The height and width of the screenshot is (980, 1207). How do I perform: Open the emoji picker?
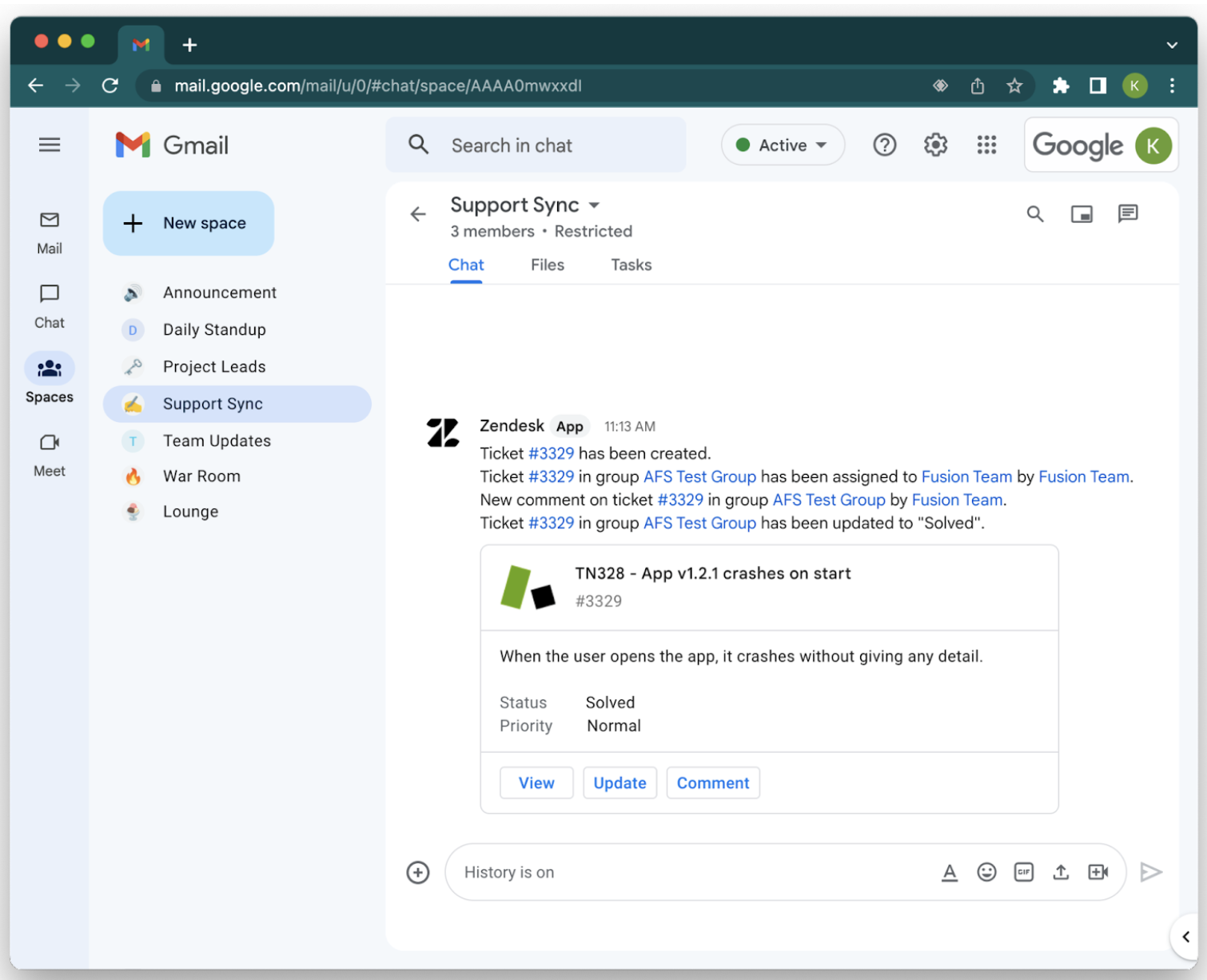click(986, 872)
